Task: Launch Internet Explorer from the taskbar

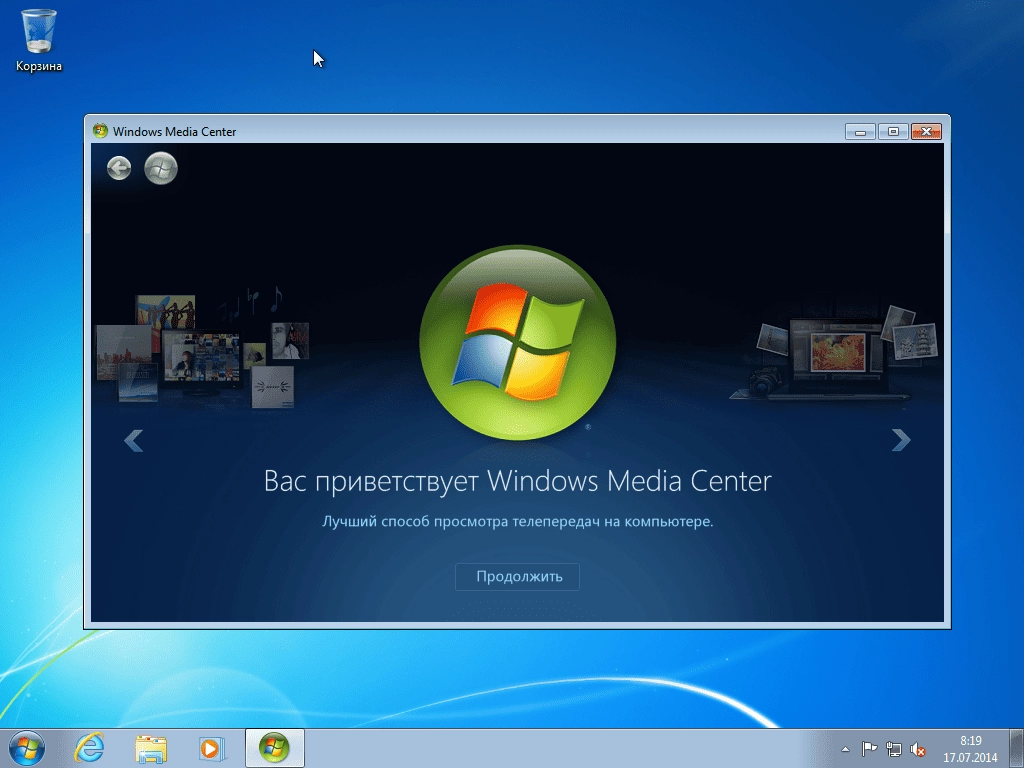Action: pyautogui.click(x=89, y=748)
